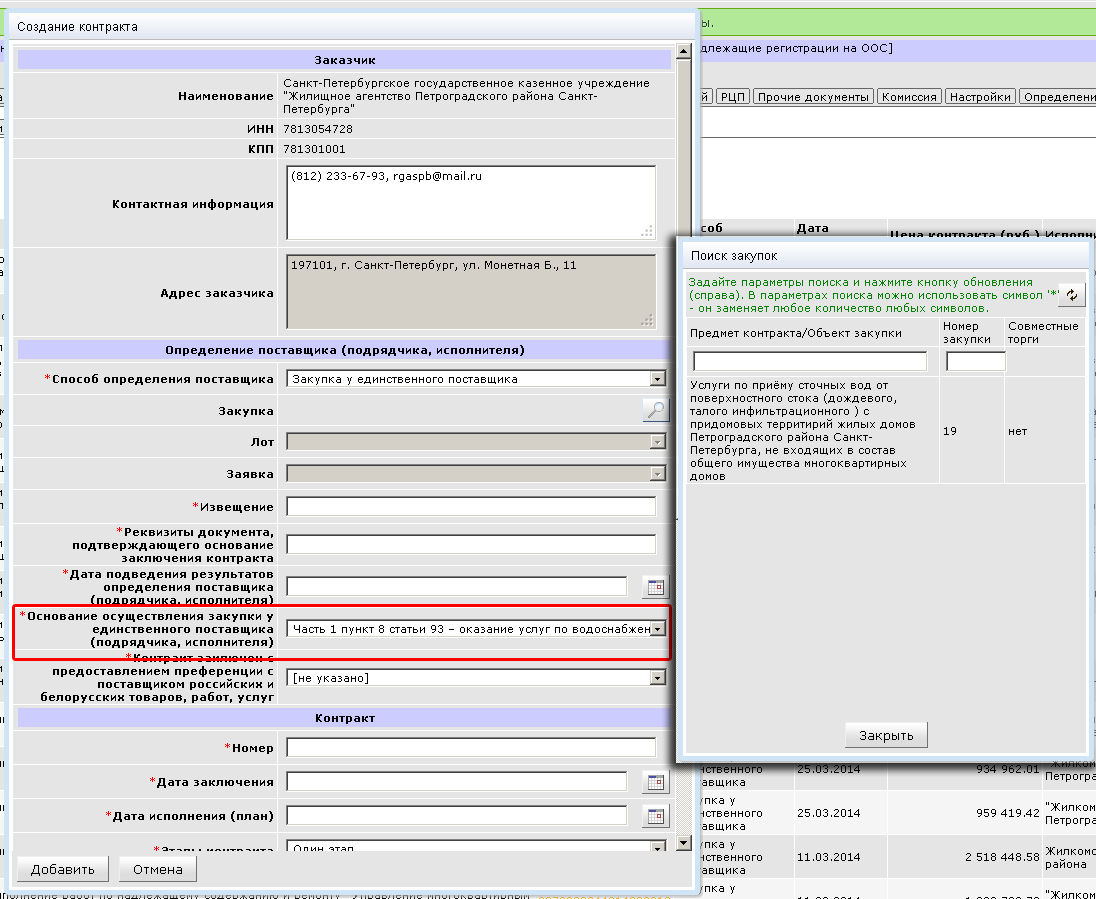Click the price 934 962.01 in background table
The width and height of the screenshot is (1096, 899).
pos(1007,769)
